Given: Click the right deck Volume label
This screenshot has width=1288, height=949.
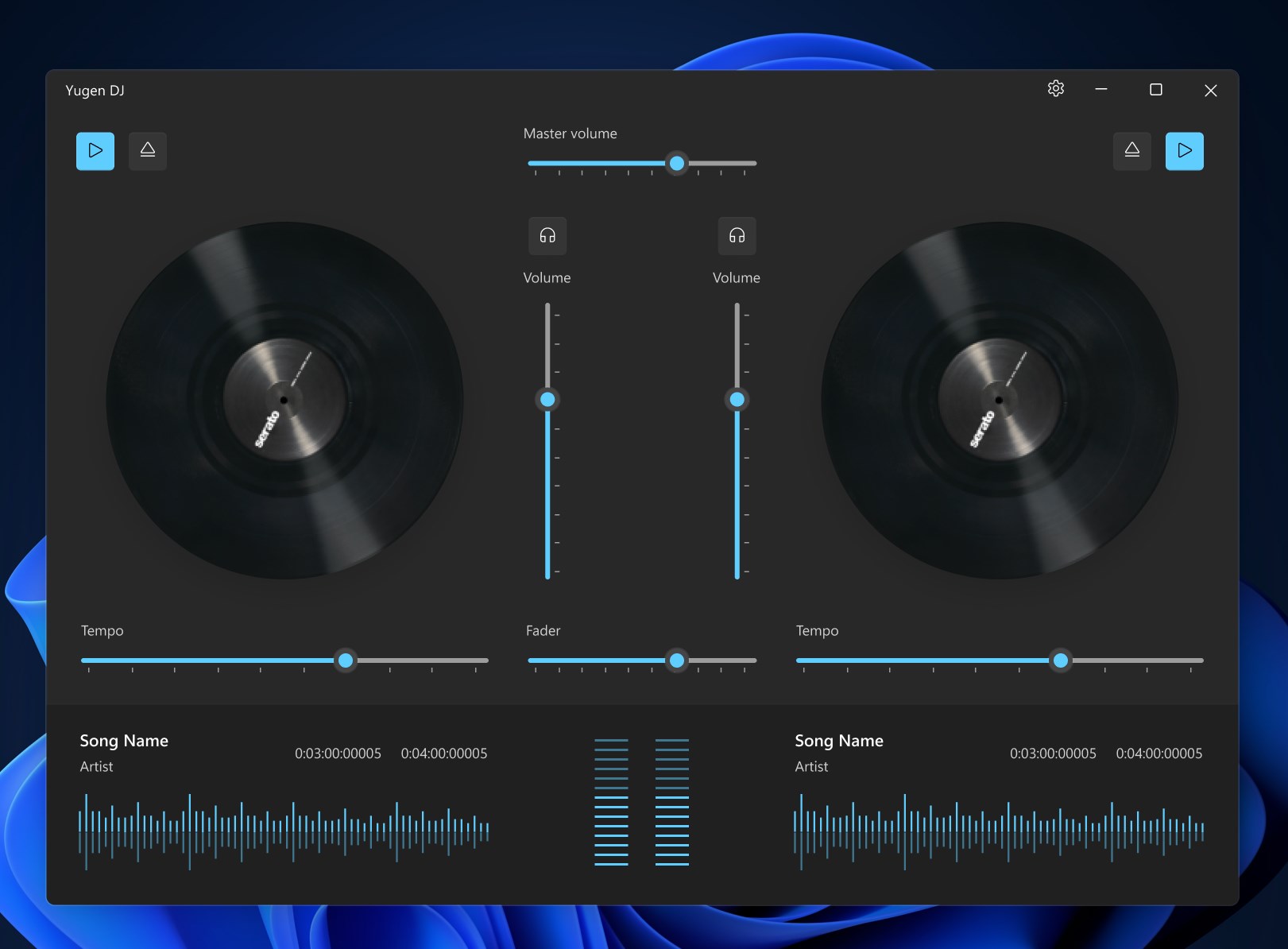Looking at the screenshot, I should coord(737,277).
